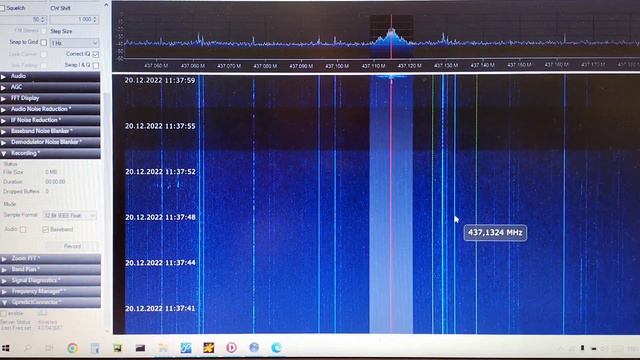Expand the Demodulator Noise Blanker panel
640x360 pixels.
coord(50,142)
